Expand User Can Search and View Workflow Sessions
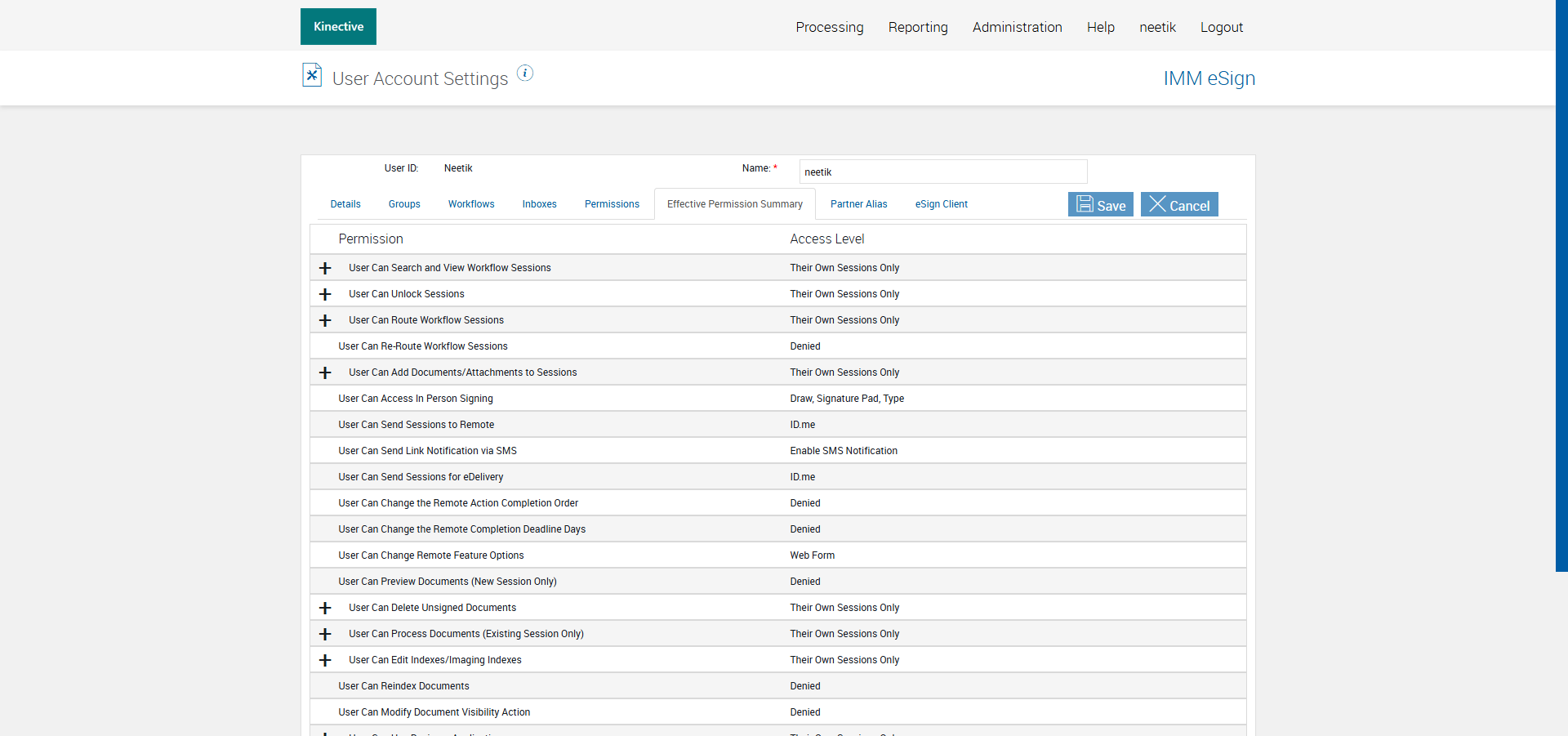 point(325,268)
